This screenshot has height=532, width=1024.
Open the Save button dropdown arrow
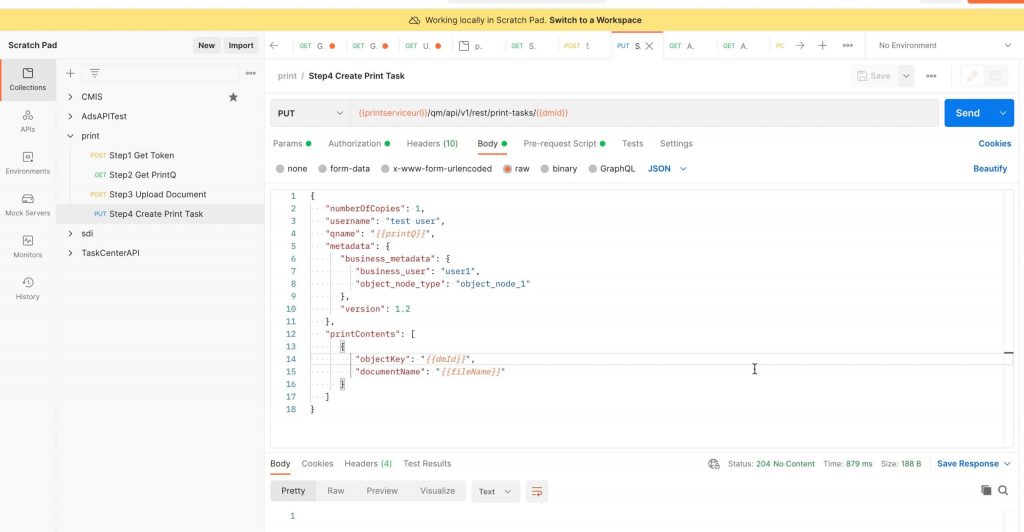pos(906,76)
